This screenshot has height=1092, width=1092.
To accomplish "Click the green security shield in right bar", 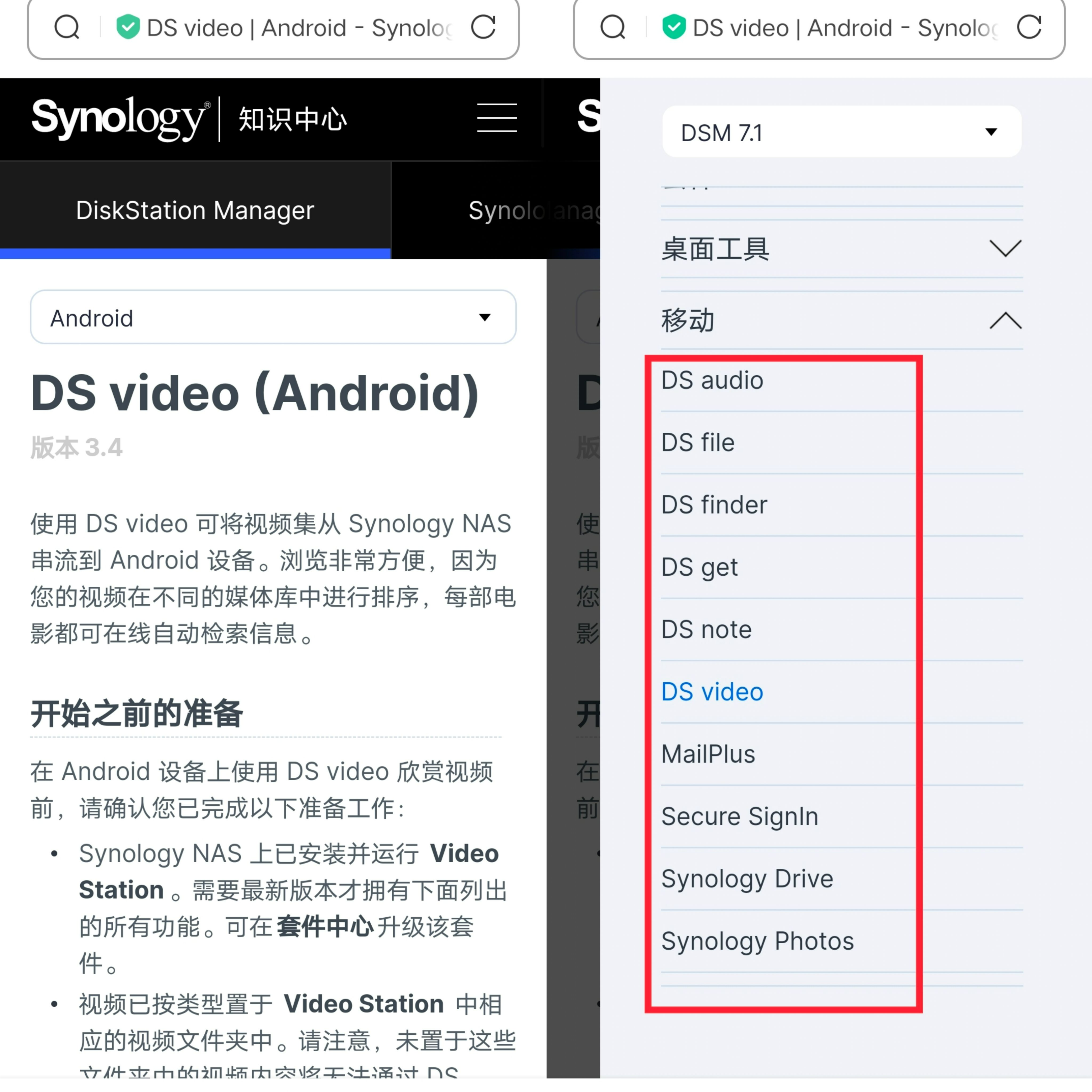I will coord(674,27).
